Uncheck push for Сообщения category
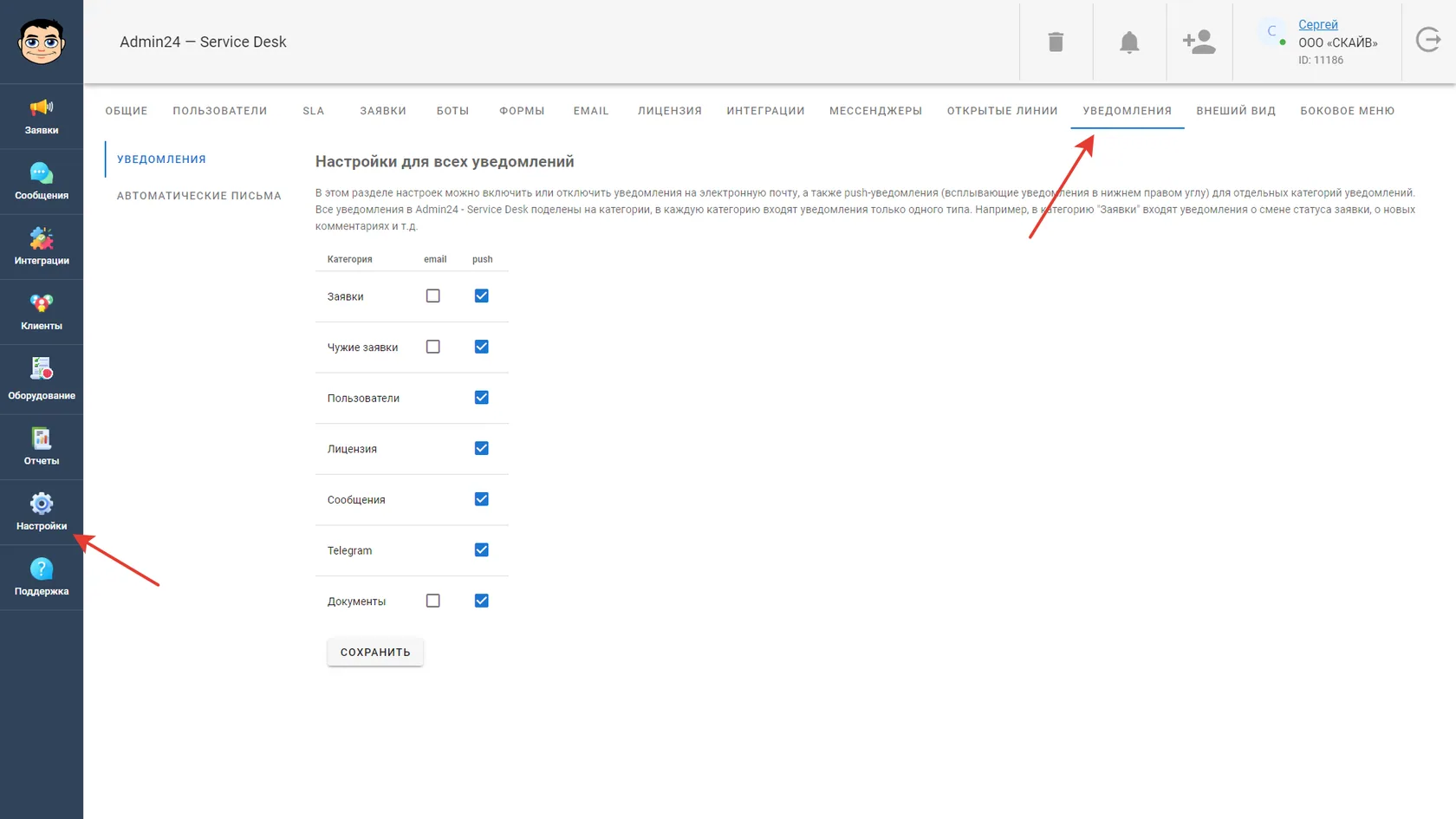1456x819 pixels. [x=482, y=499]
